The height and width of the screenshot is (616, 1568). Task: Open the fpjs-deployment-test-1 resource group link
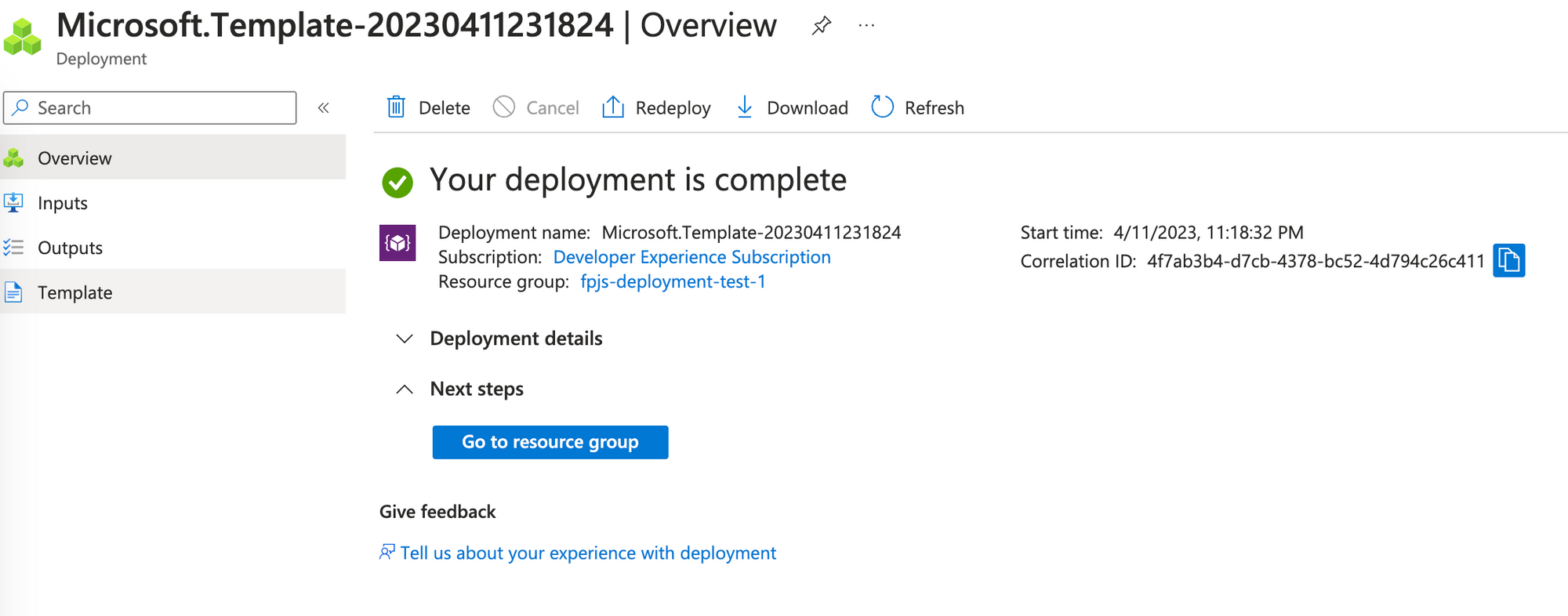[x=673, y=281]
